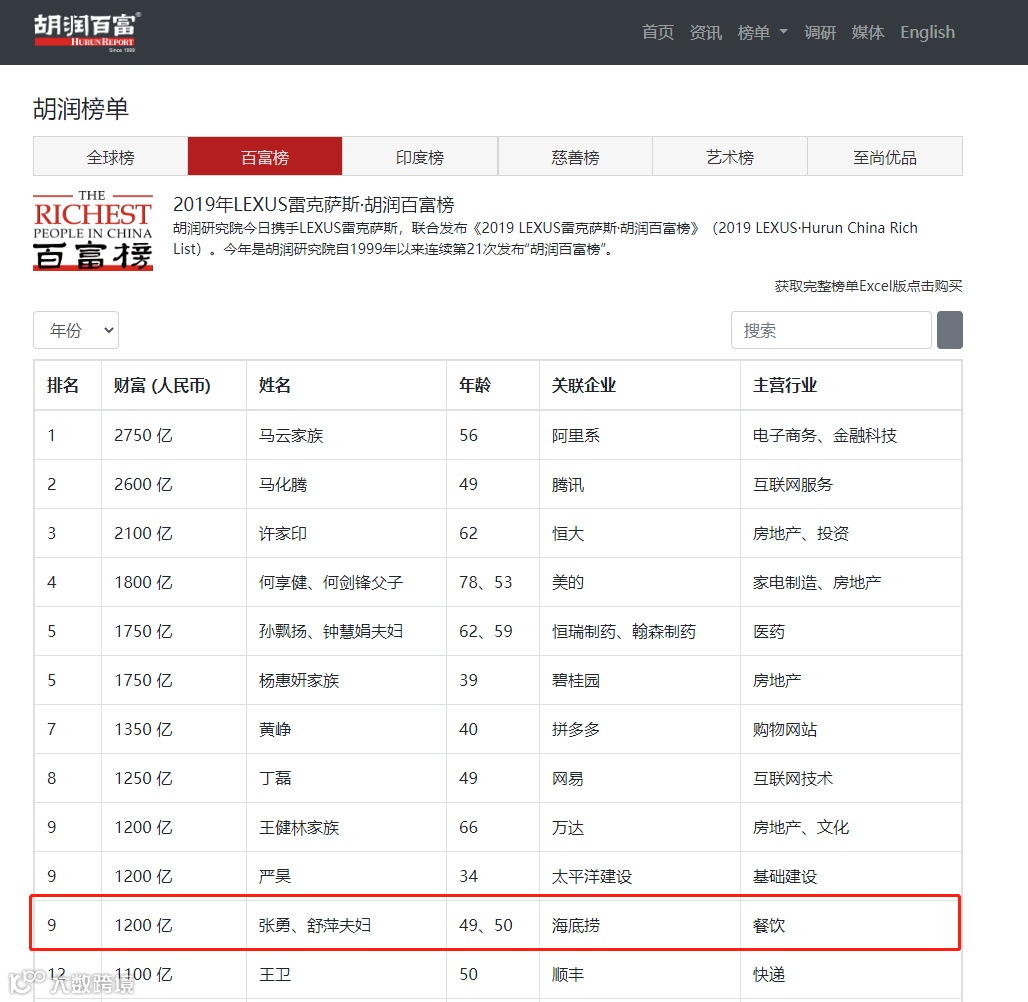Click the name 马化腾
The height and width of the screenshot is (1002, 1028).
click(283, 485)
